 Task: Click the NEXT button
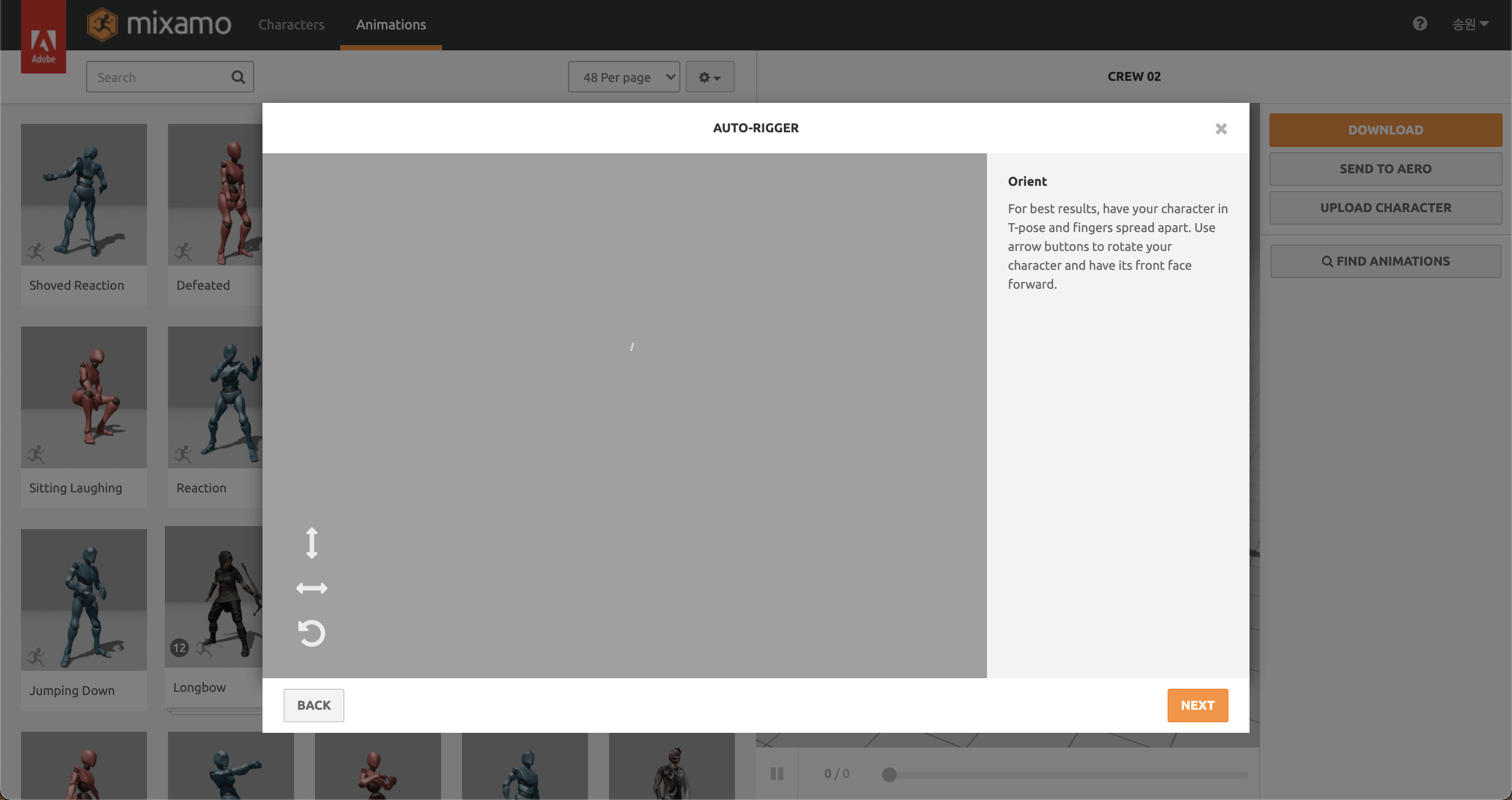1198,705
